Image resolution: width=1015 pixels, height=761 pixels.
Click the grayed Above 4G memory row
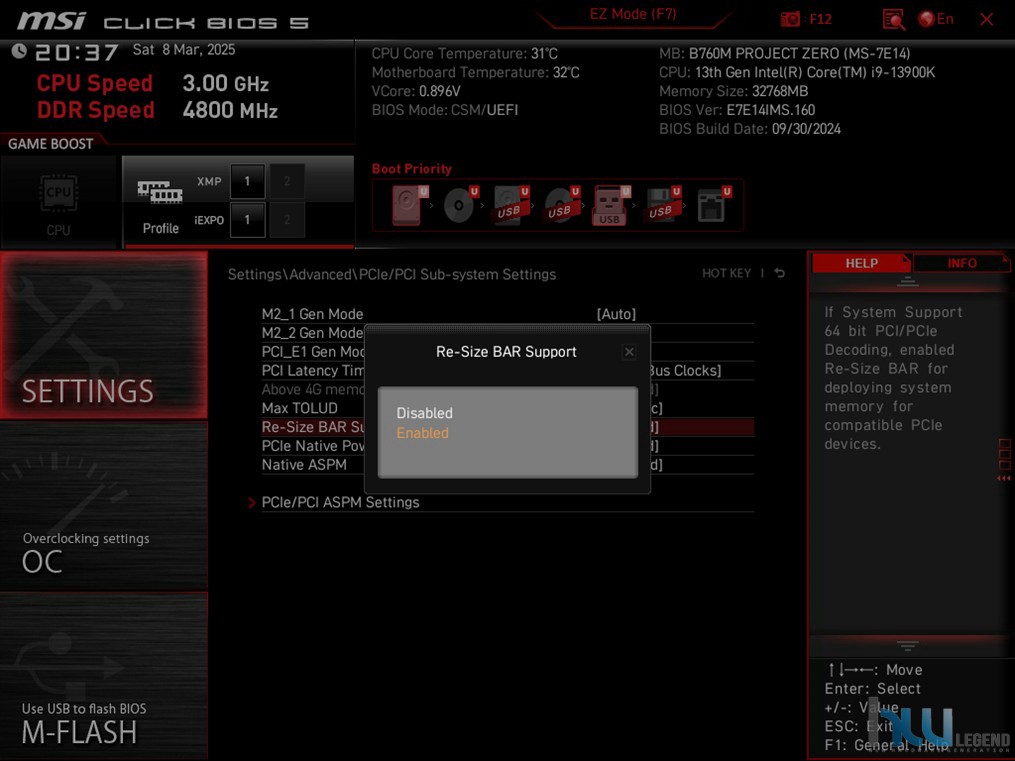(313, 390)
